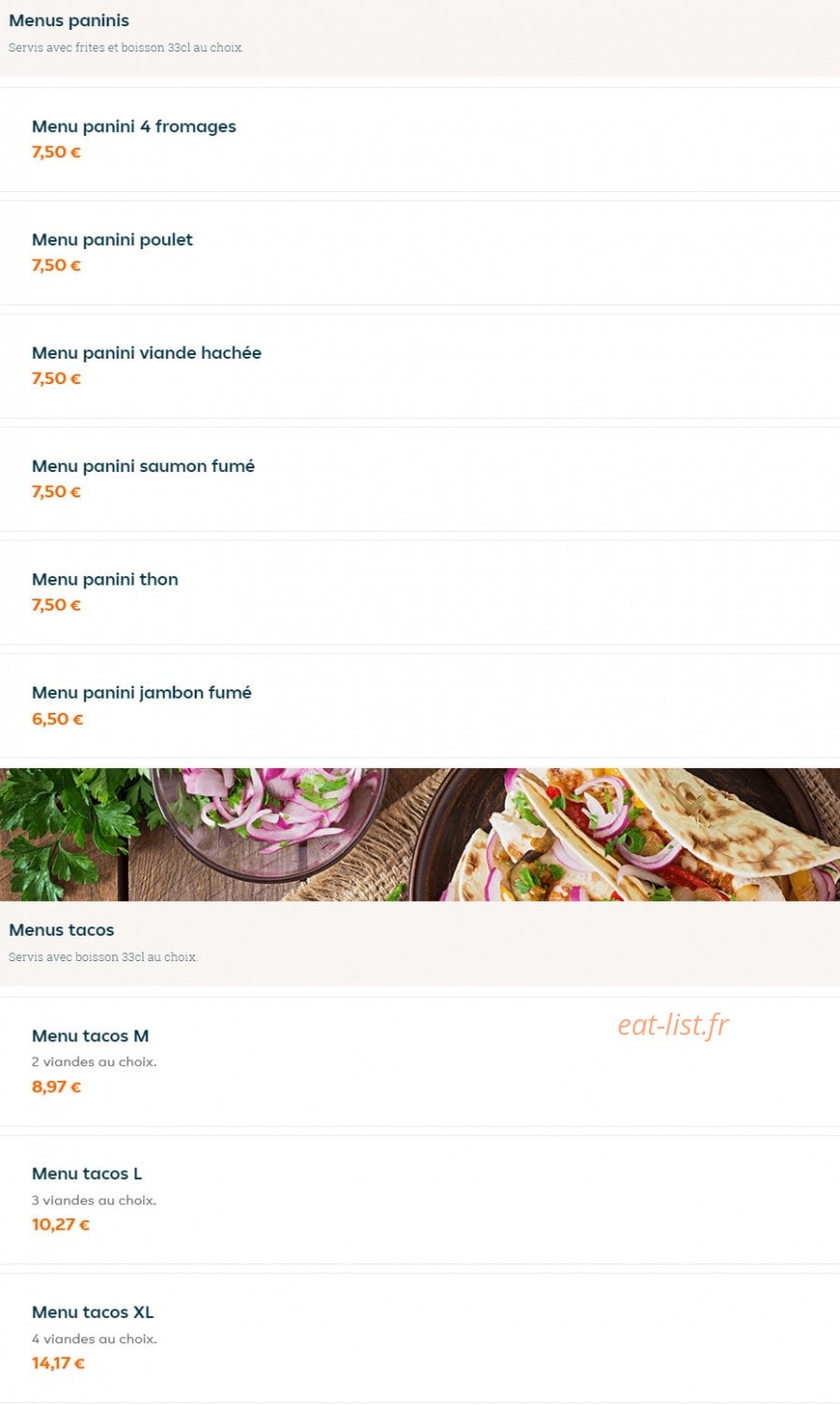Click the eat-list.fr watermark
The image size is (840, 1405).
tap(672, 1026)
